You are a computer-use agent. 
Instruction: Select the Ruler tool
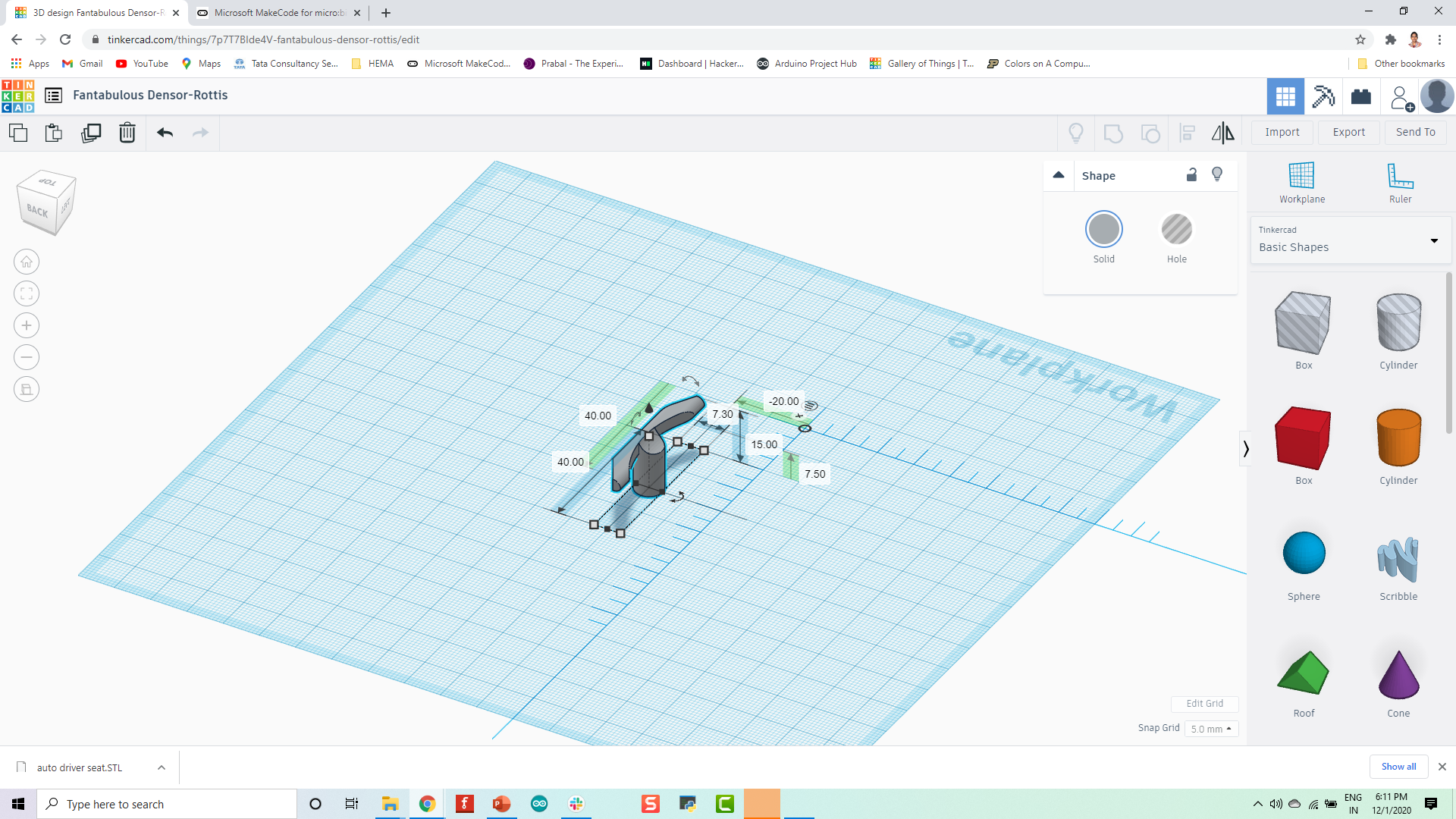pos(1400,183)
